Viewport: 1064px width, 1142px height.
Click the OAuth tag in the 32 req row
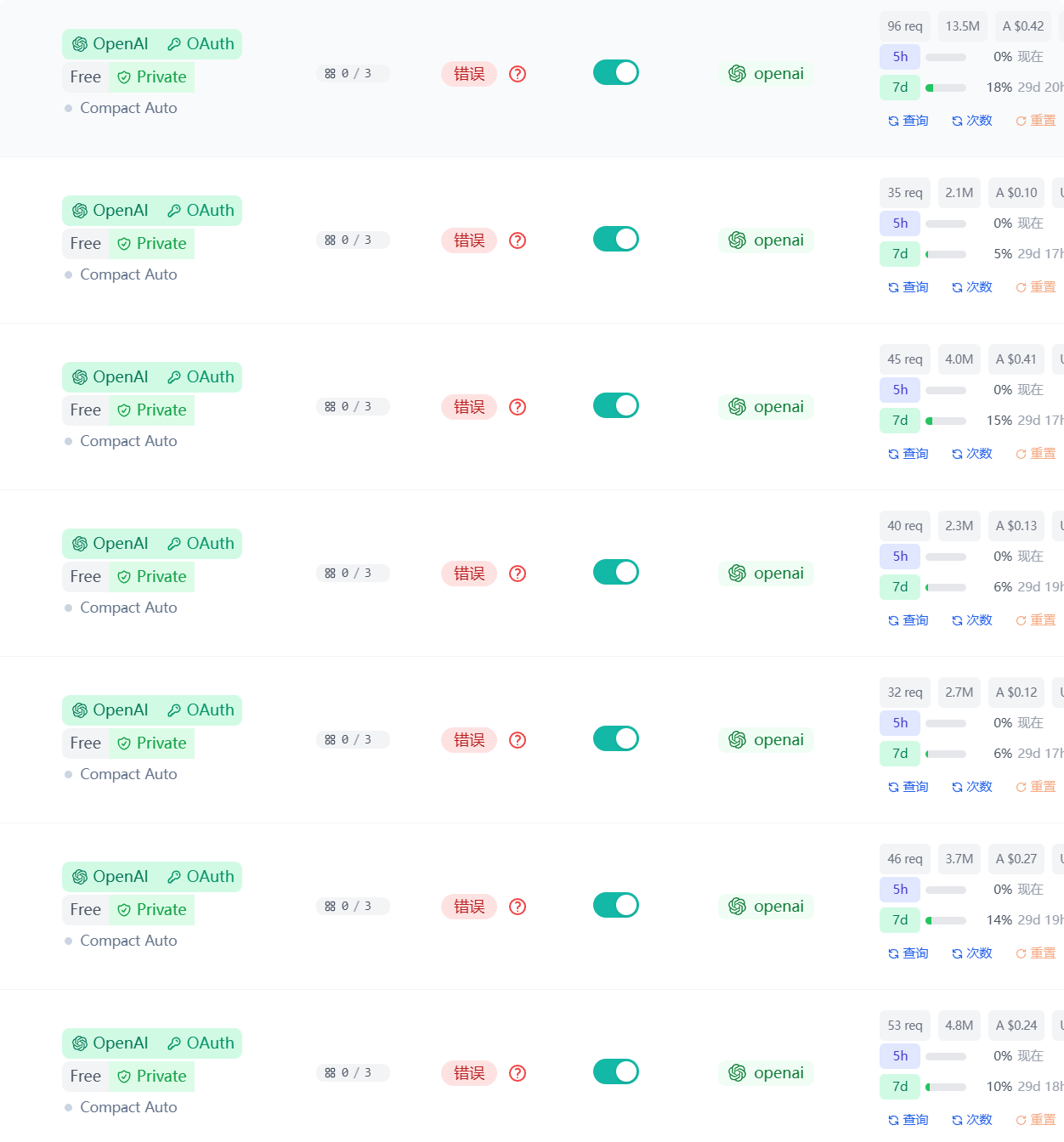[x=201, y=710]
